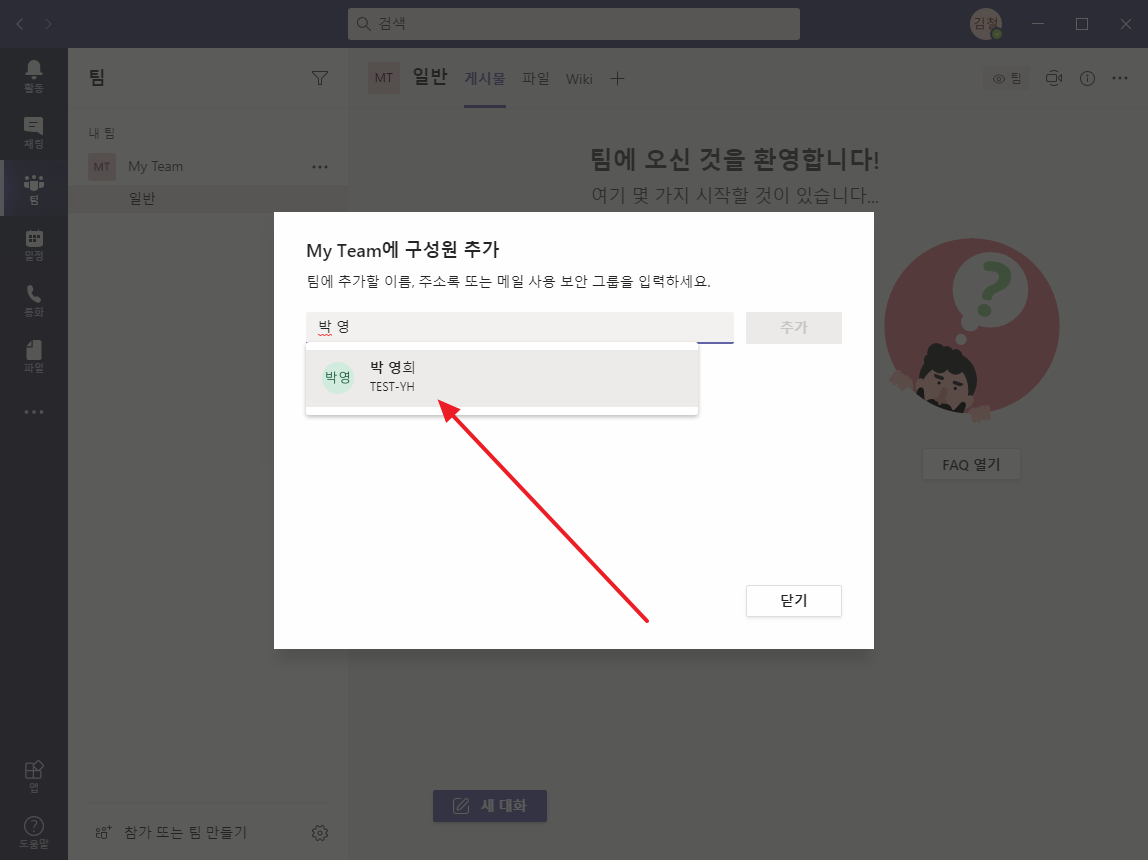1148x860 pixels.
Task: Click the search magnifier icon
Action: [x=363, y=24]
